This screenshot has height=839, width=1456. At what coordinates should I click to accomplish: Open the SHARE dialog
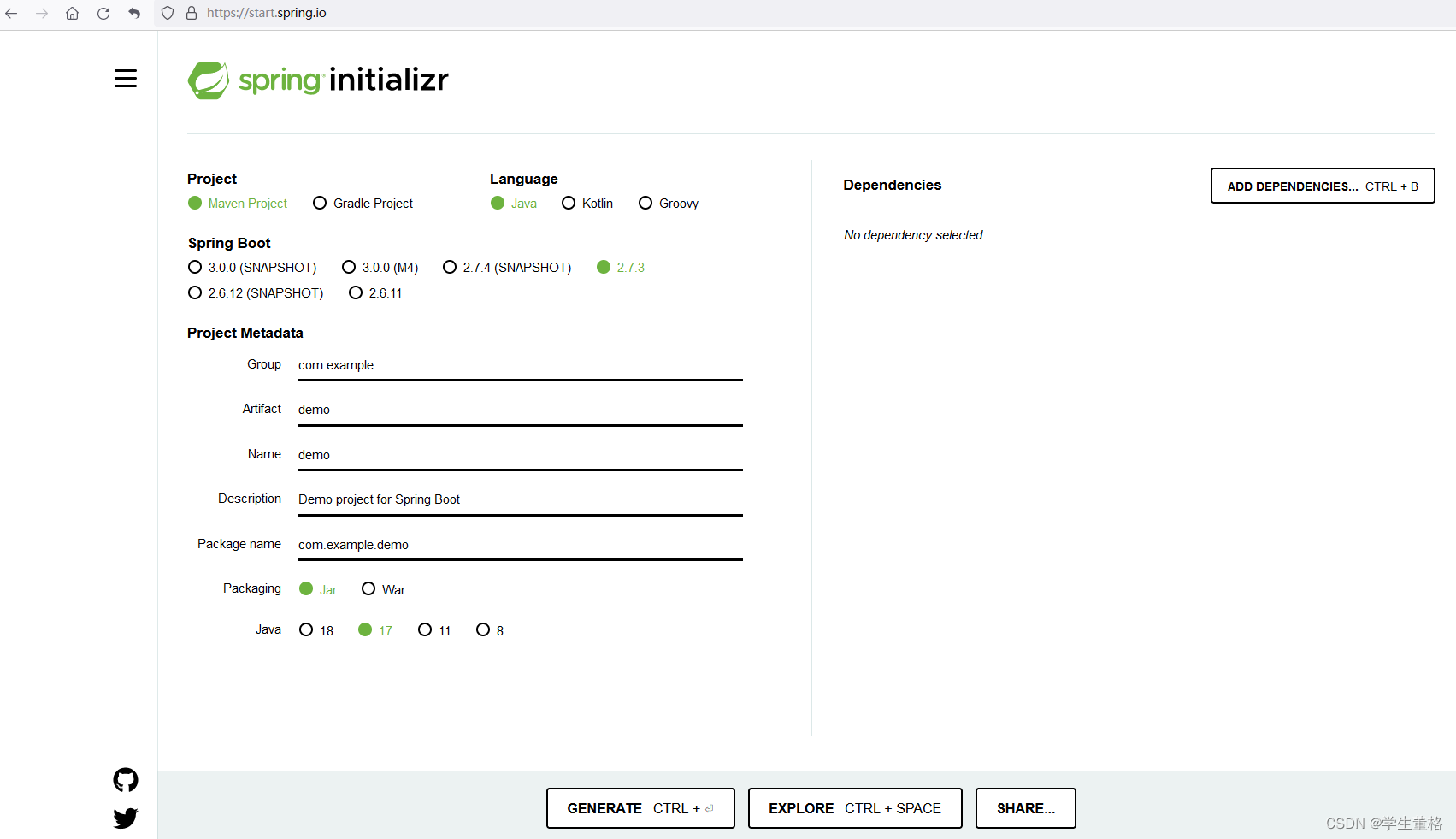pyautogui.click(x=1025, y=808)
